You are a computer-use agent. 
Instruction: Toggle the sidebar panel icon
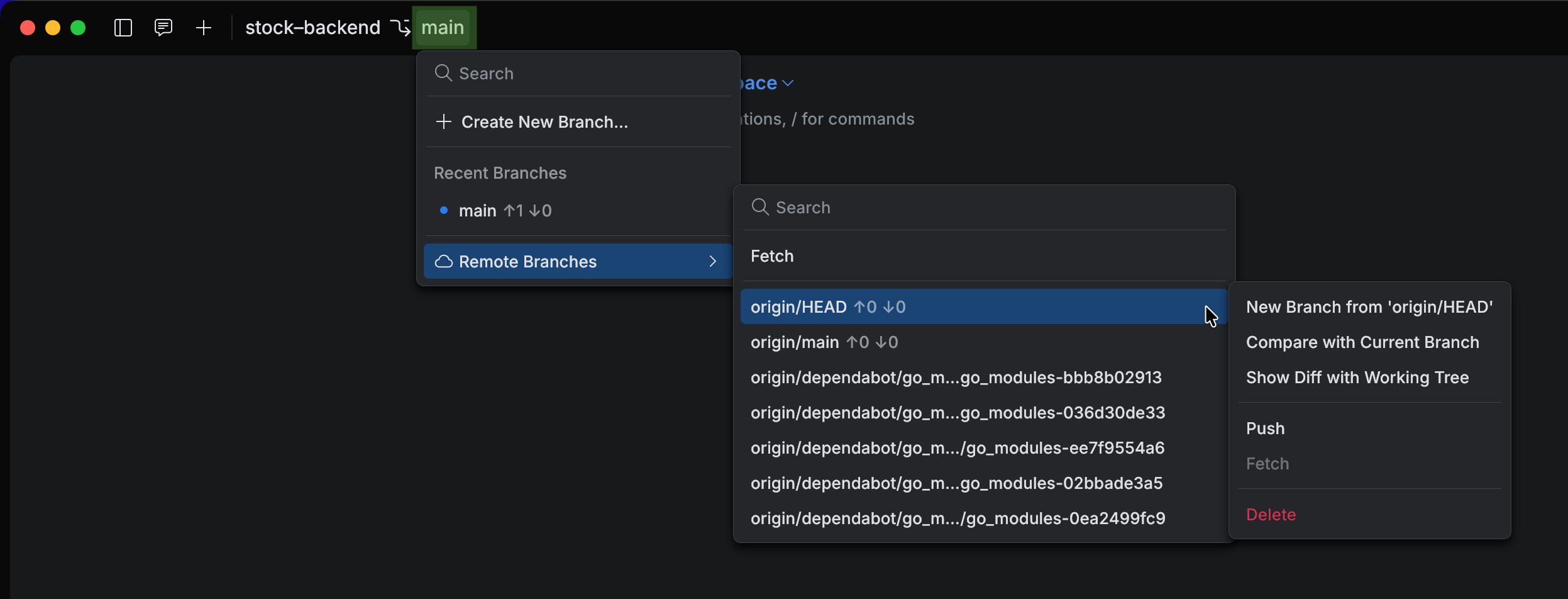pos(123,28)
